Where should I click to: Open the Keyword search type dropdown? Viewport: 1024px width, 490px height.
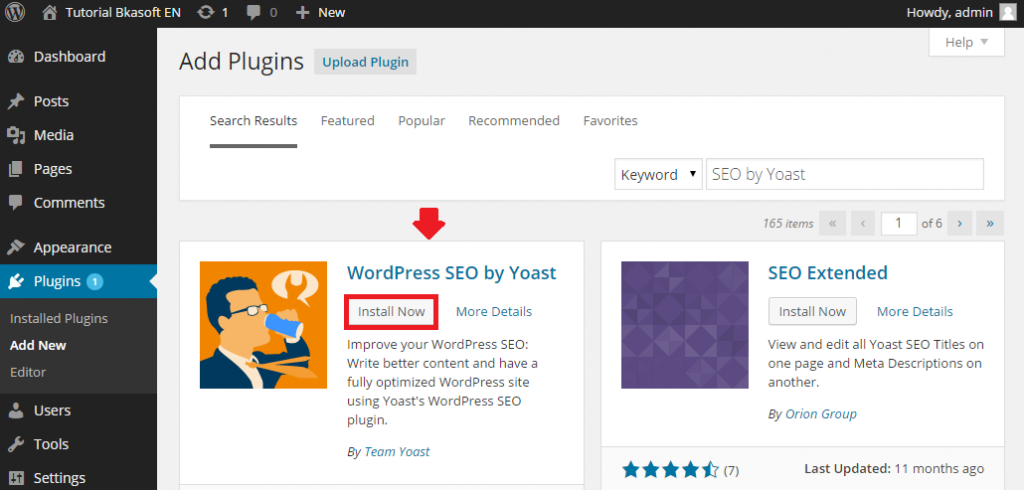click(658, 174)
